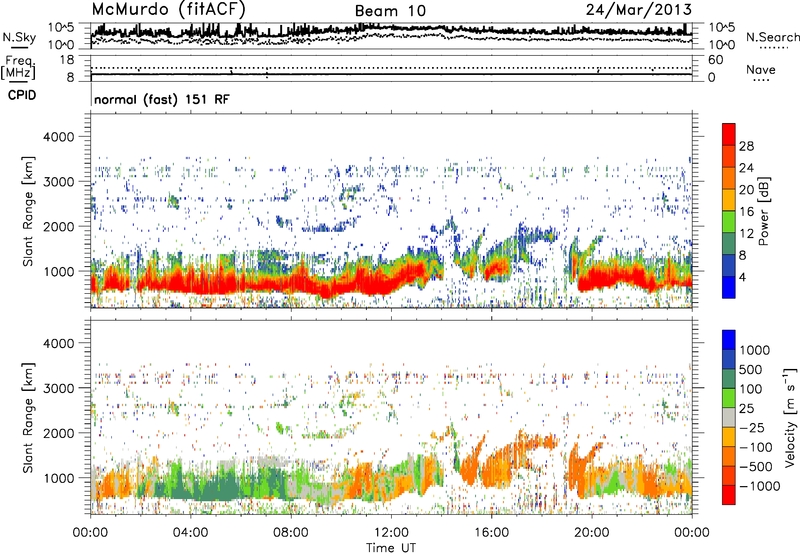Screen dimensions: 800x554
Task: Click the 16:00 time tick label
Action: 491,533
